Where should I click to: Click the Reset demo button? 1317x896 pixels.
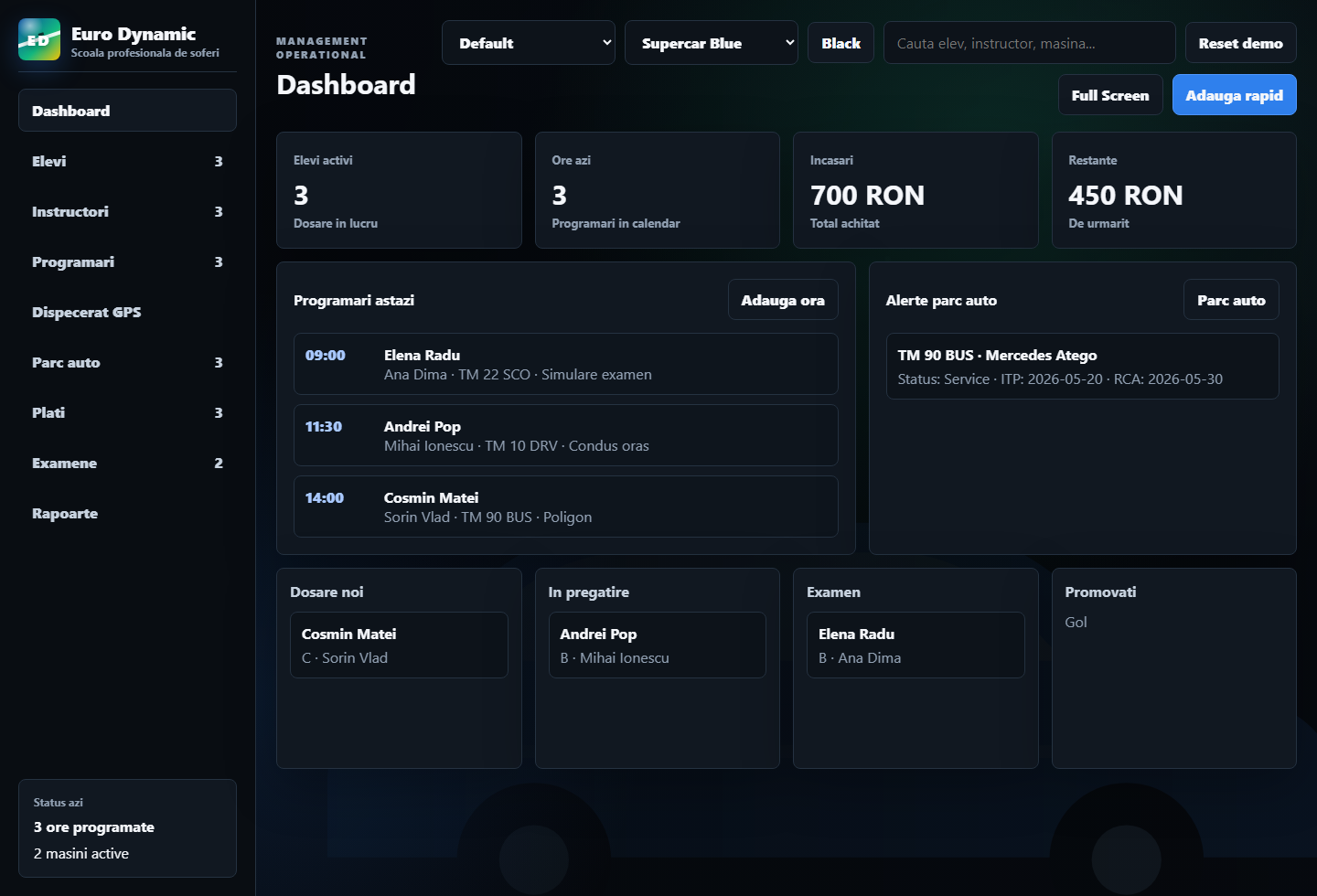point(1241,43)
